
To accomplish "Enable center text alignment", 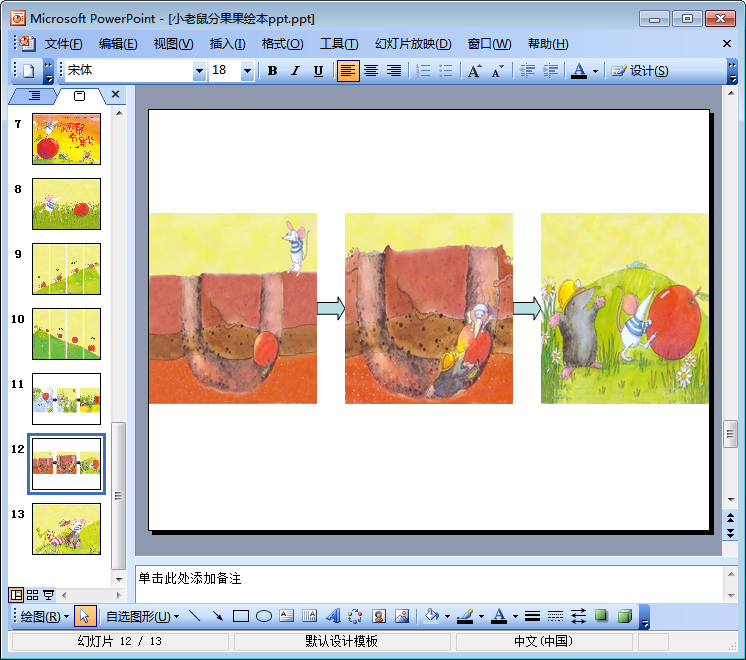I will pos(371,71).
